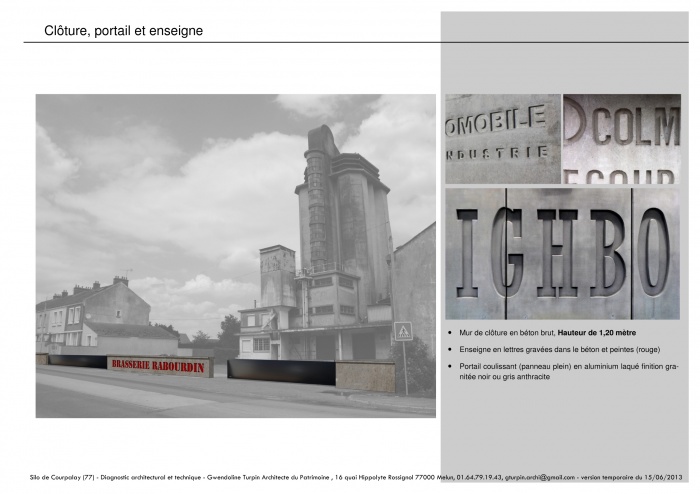Select the engraved OMOBILE INDUSTRIE thumbnail
Image resolution: width=700 pixels, height=494 pixels.
coord(502,138)
